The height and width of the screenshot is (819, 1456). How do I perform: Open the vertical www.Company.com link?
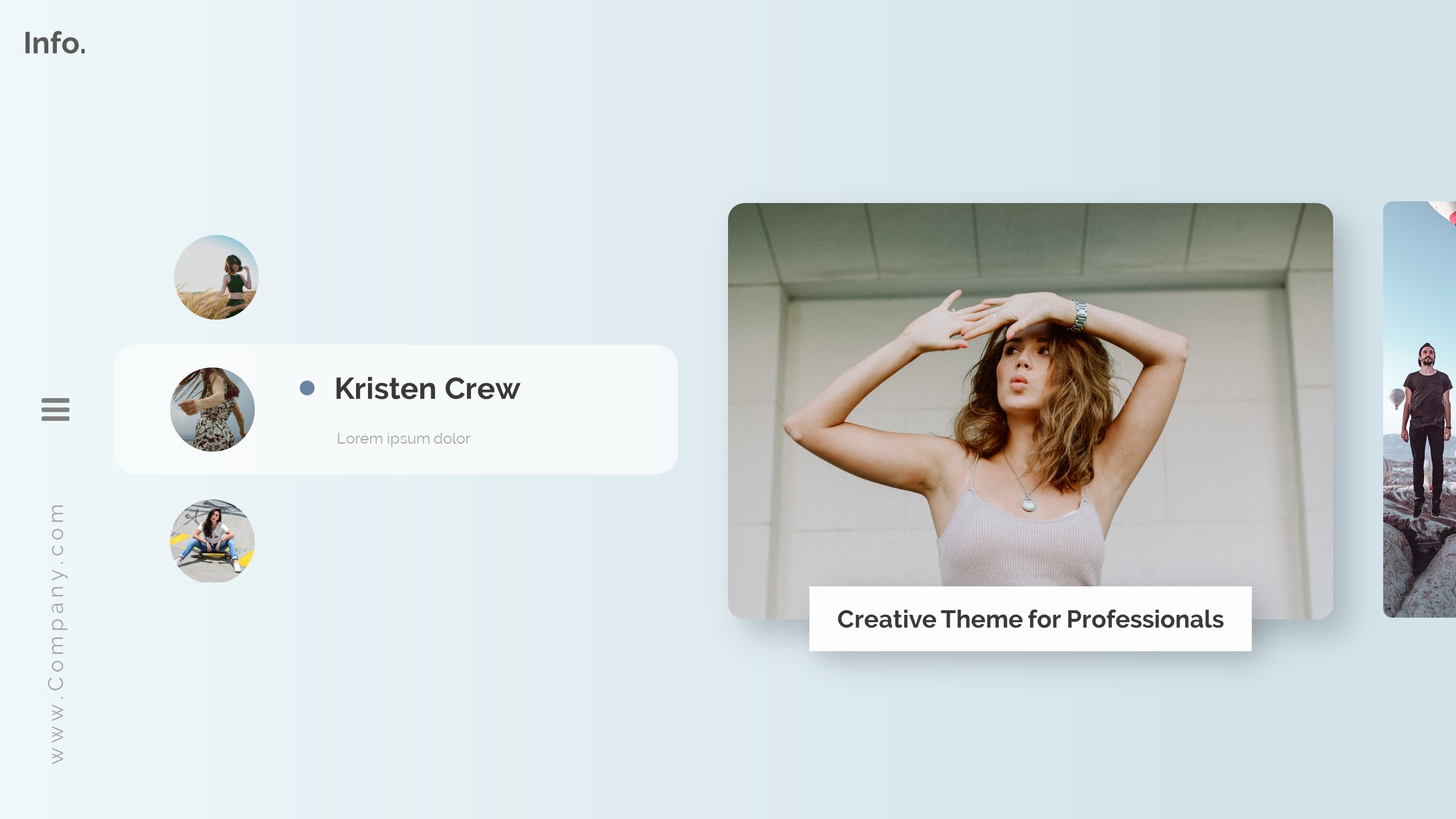click(57, 633)
